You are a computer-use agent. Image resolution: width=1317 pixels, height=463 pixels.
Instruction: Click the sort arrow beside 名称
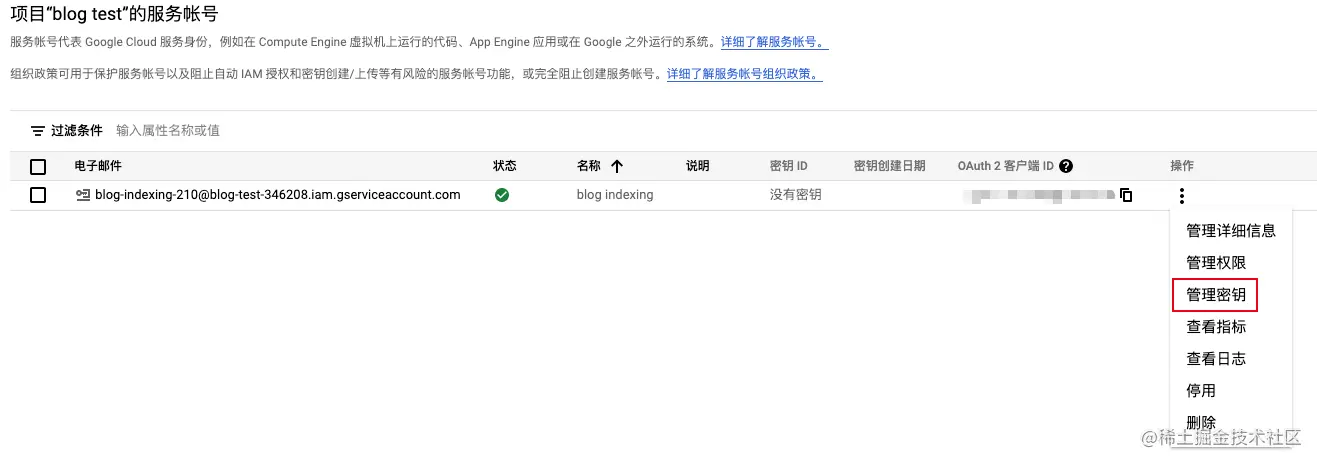[617, 166]
